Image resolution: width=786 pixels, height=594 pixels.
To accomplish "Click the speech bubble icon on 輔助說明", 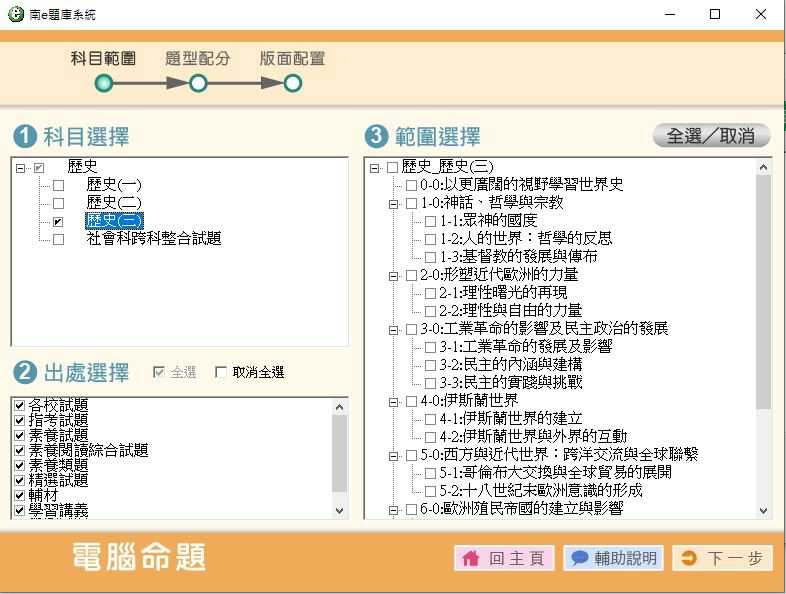I will pos(579,557).
